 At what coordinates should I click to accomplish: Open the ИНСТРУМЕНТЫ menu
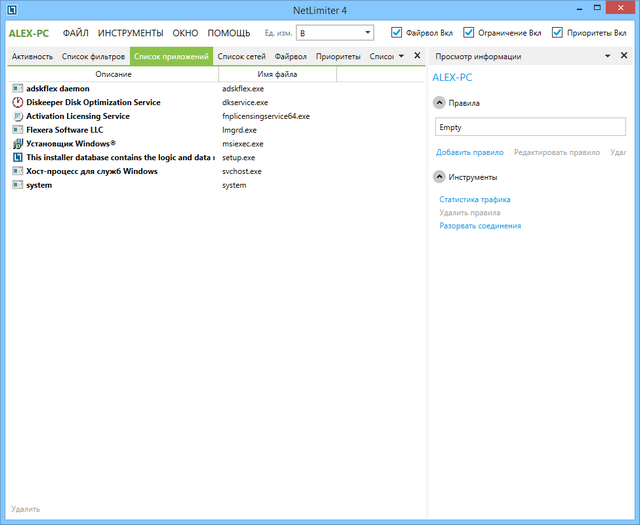pyautogui.click(x=130, y=33)
